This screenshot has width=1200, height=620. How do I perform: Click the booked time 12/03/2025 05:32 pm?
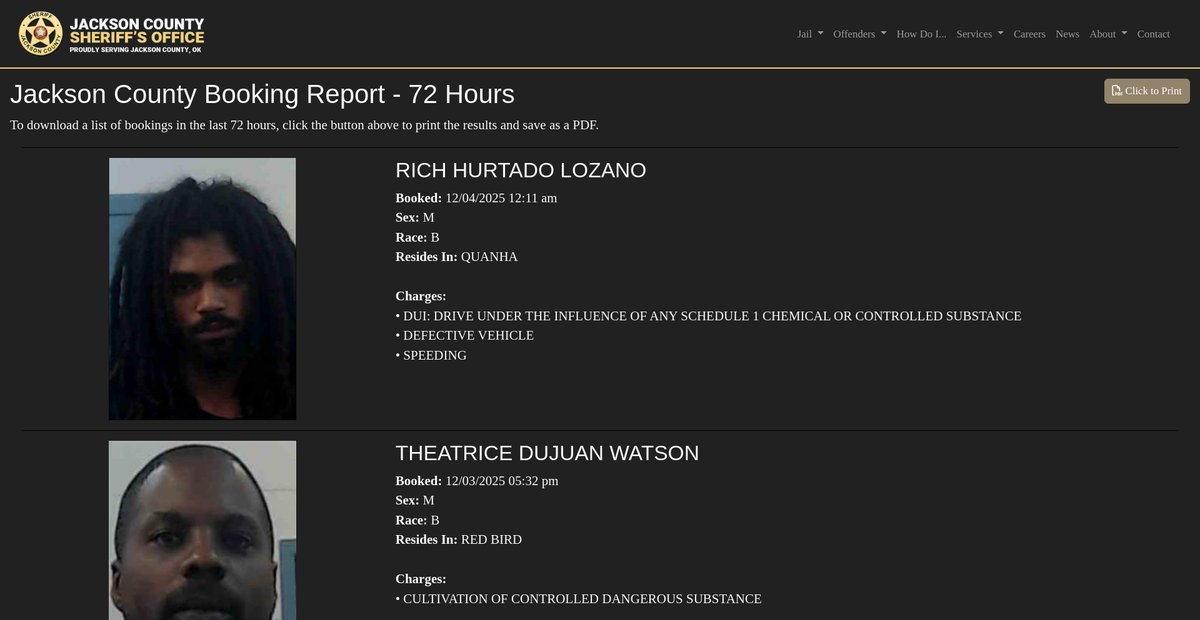click(502, 481)
